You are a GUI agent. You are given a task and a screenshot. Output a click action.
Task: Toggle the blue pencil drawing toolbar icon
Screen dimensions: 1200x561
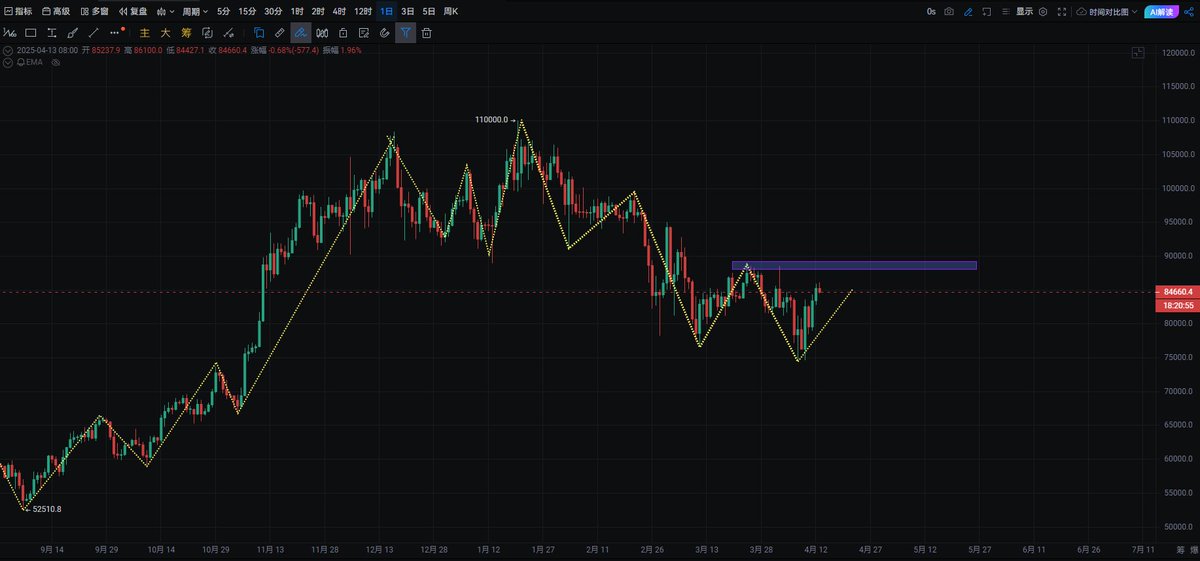click(x=968, y=11)
